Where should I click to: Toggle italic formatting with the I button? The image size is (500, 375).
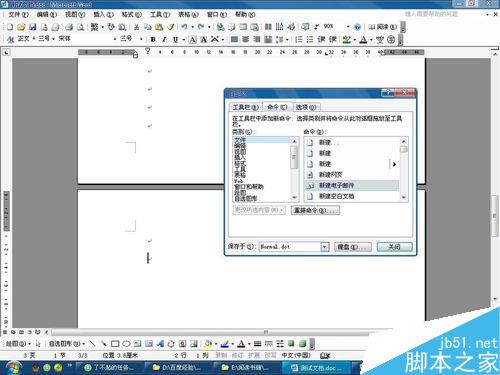pyautogui.click(x=164, y=39)
